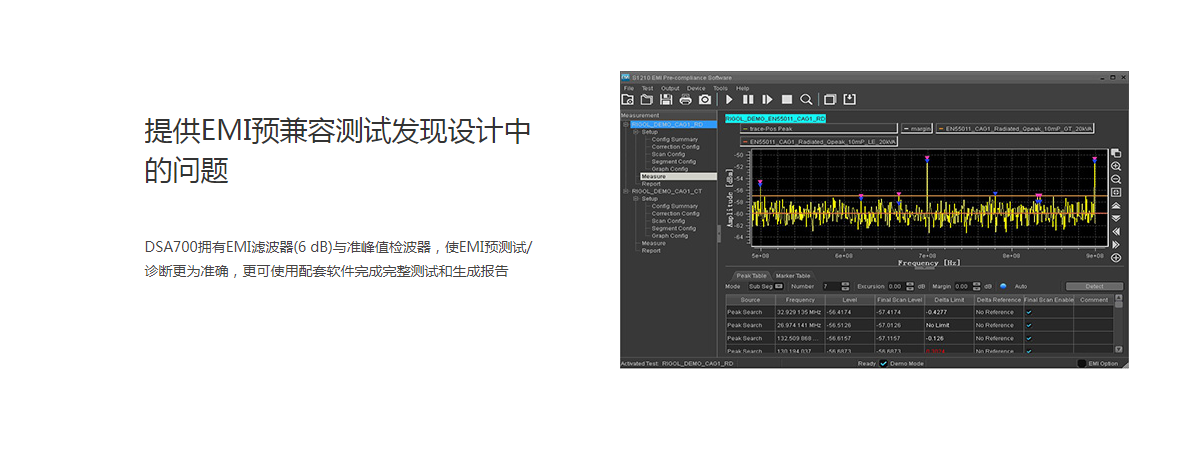Click the Print toolbar icon
The height and width of the screenshot is (455, 1196).
685,100
